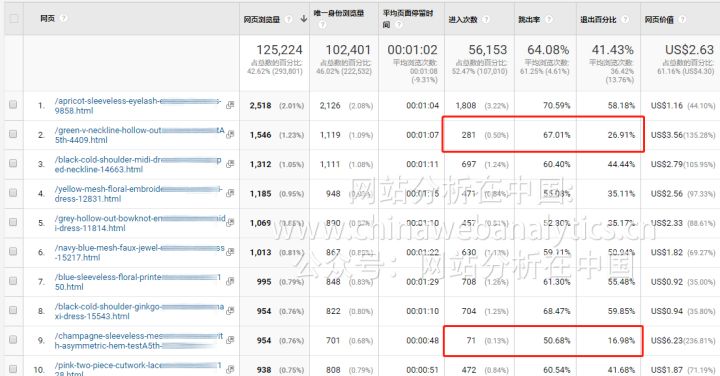Click the 网页 column header label
The height and width of the screenshot is (376, 720).
[x=48, y=18]
